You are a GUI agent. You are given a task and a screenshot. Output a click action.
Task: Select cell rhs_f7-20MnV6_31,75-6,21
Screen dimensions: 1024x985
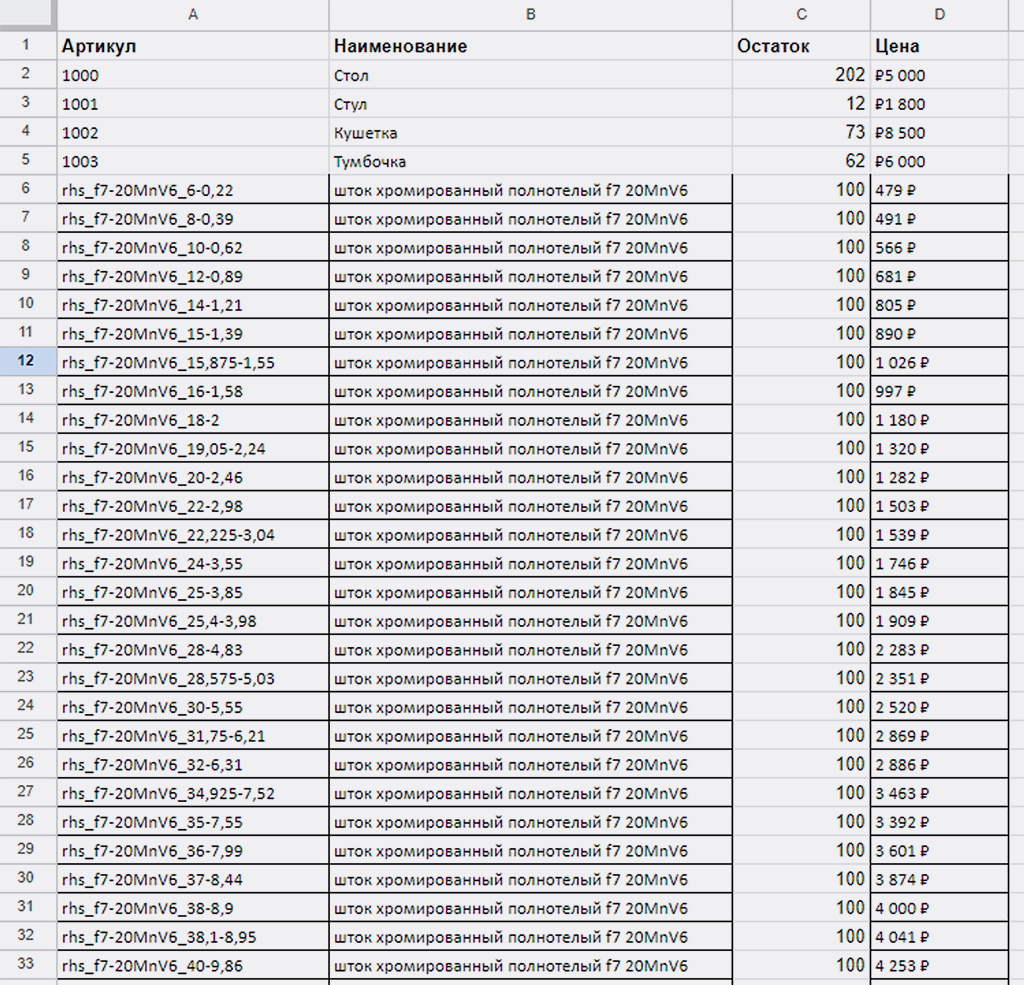tap(193, 735)
